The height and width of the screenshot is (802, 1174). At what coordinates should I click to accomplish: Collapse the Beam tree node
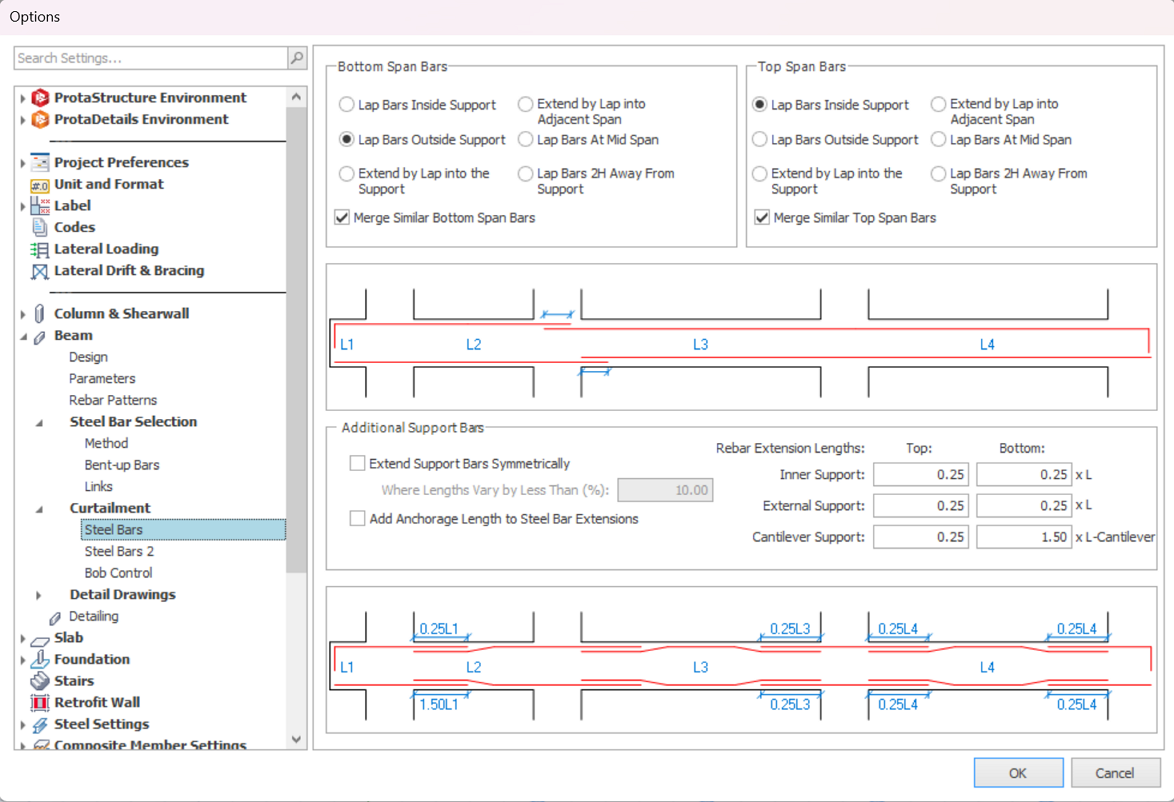23,337
